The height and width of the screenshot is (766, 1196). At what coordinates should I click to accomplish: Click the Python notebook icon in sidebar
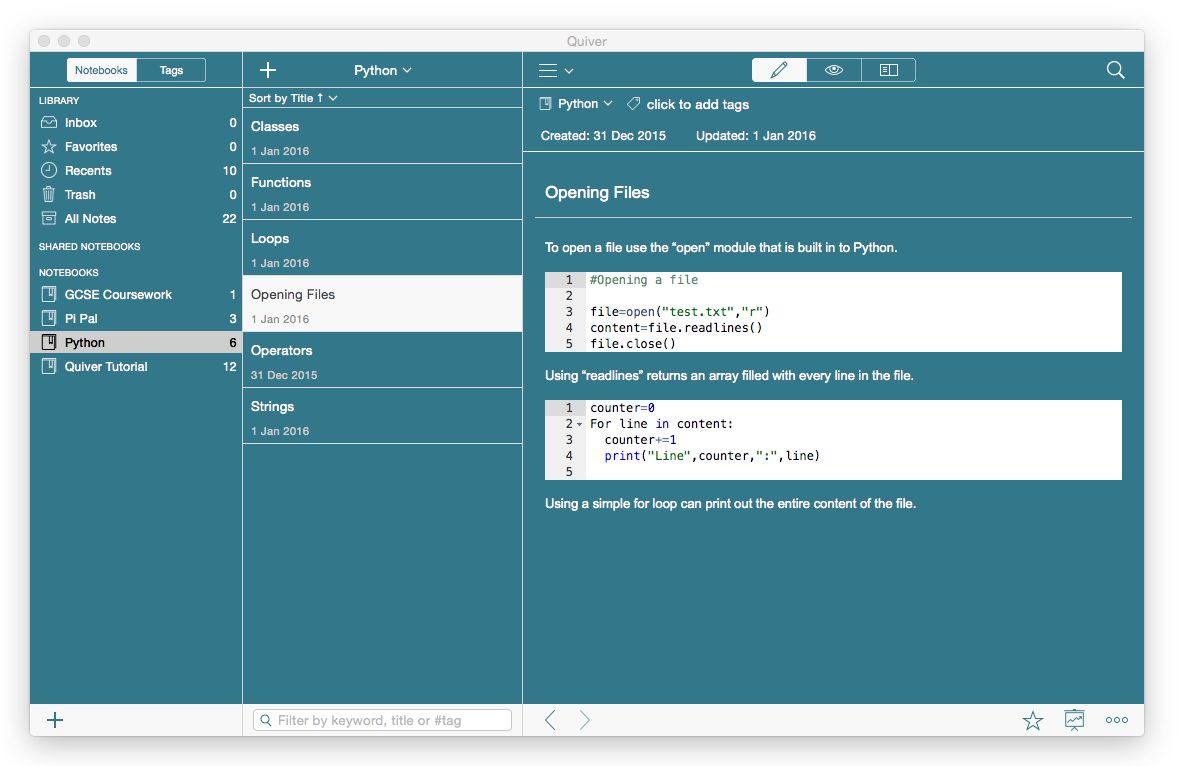[x=49, y=342]
